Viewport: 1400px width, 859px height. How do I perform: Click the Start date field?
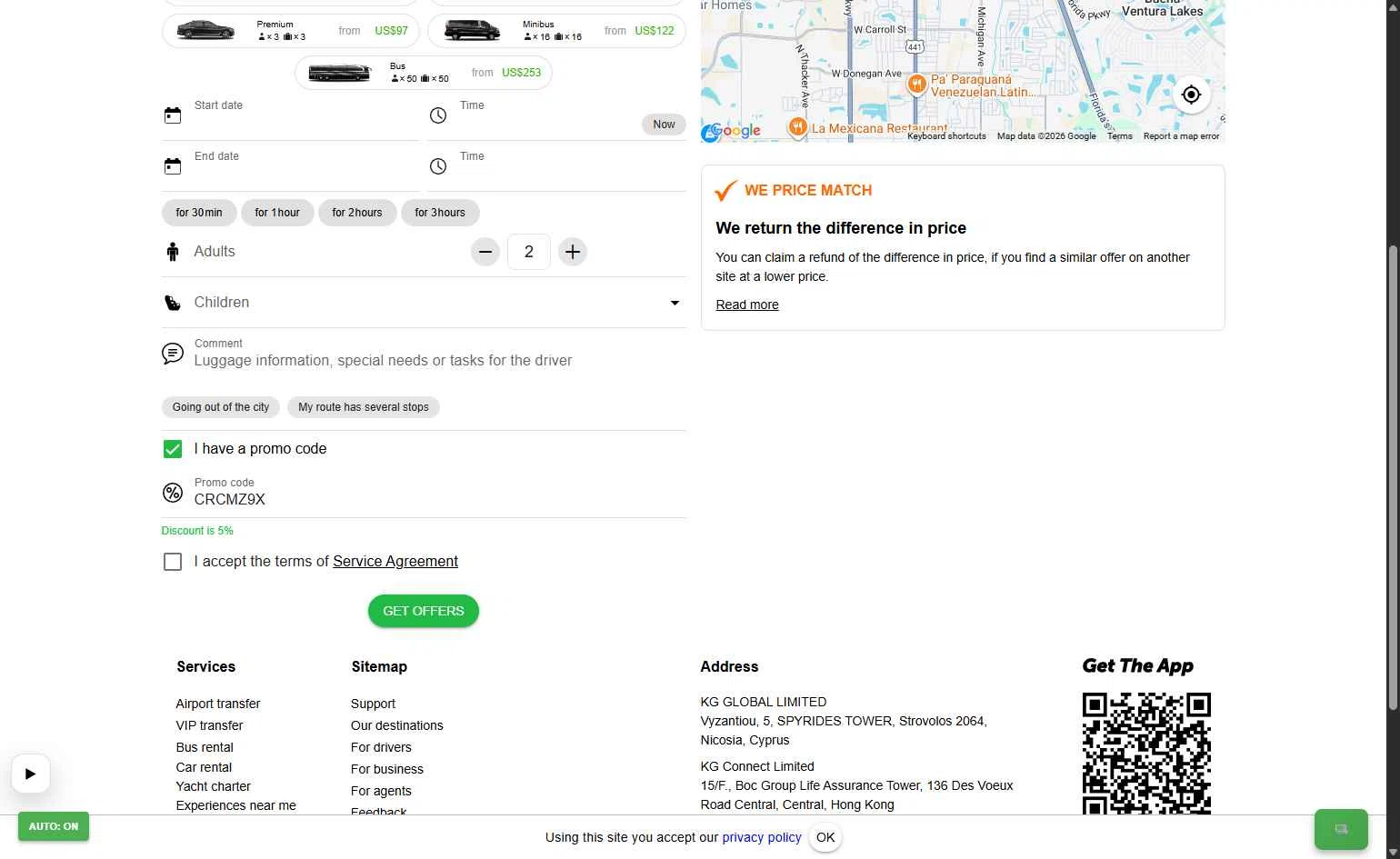coord(291,115)
